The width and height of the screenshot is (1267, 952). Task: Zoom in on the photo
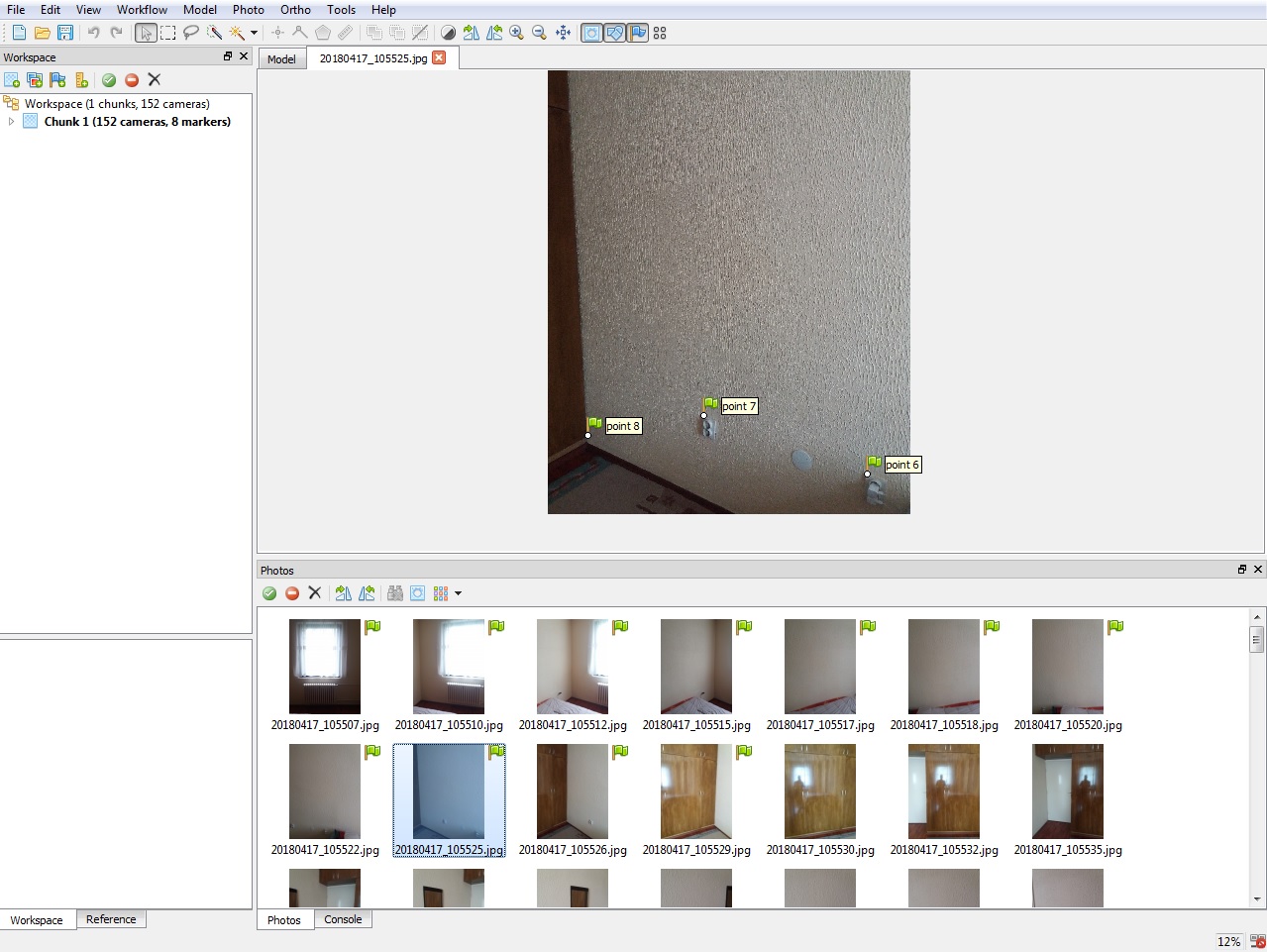click(517, 33)
